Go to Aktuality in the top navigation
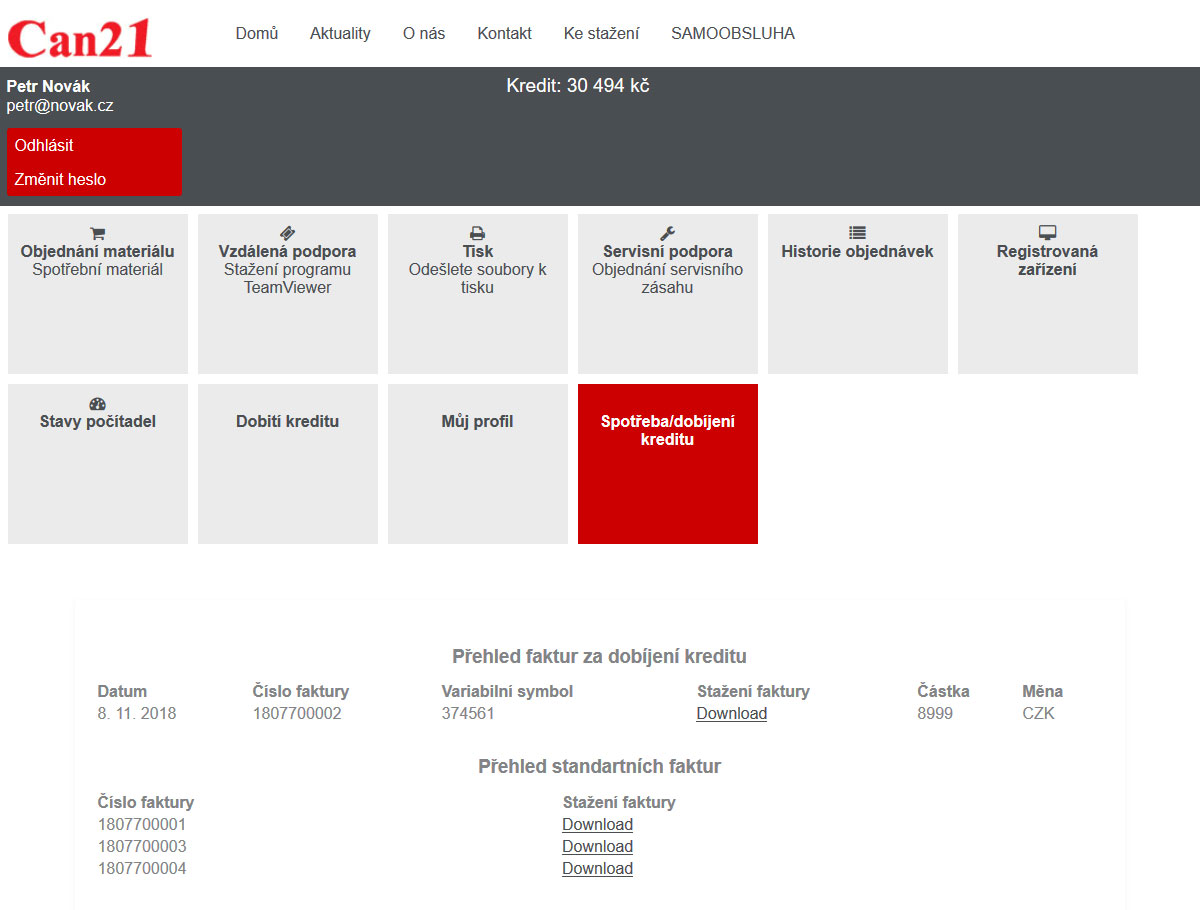This screenshot has width=1200, height=910. (x=340, y=33)
